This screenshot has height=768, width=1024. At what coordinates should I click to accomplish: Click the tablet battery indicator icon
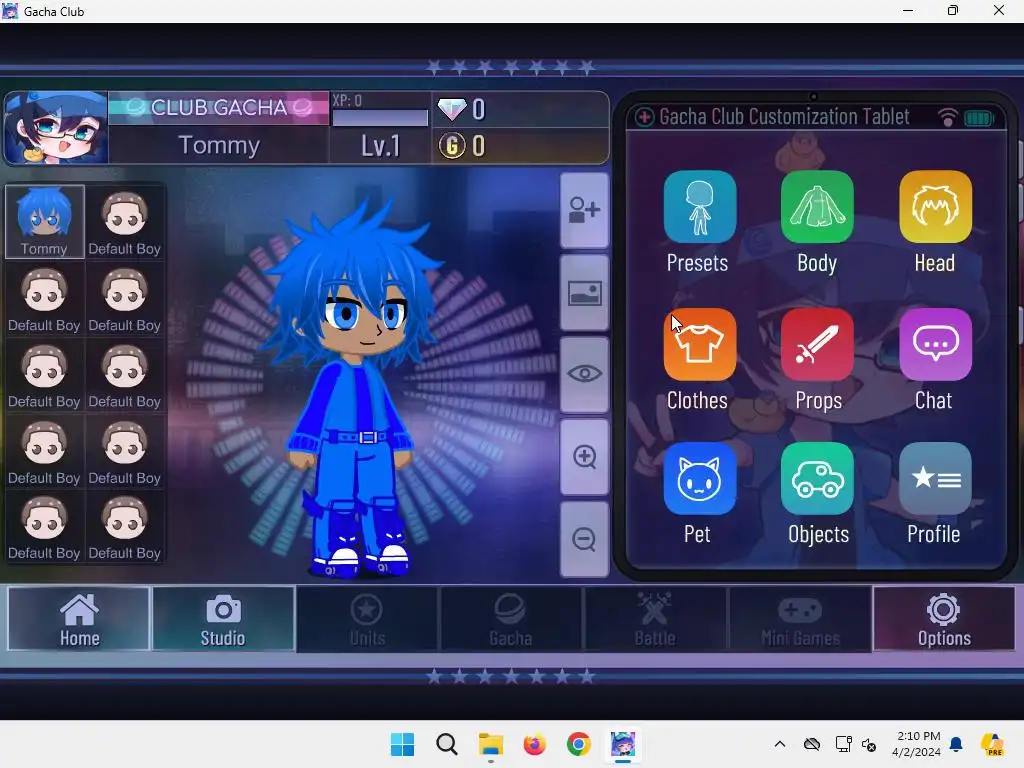[x=978, y=118]
